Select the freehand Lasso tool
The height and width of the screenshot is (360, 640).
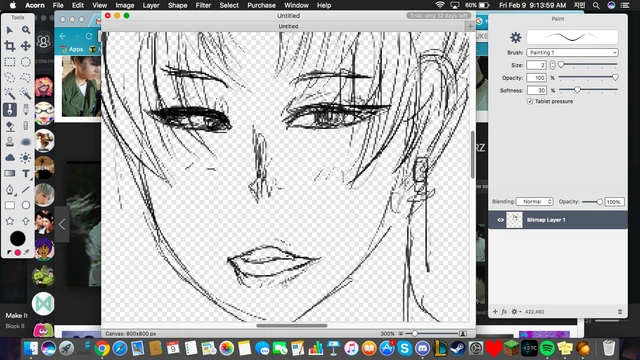[x=10, y=78]
